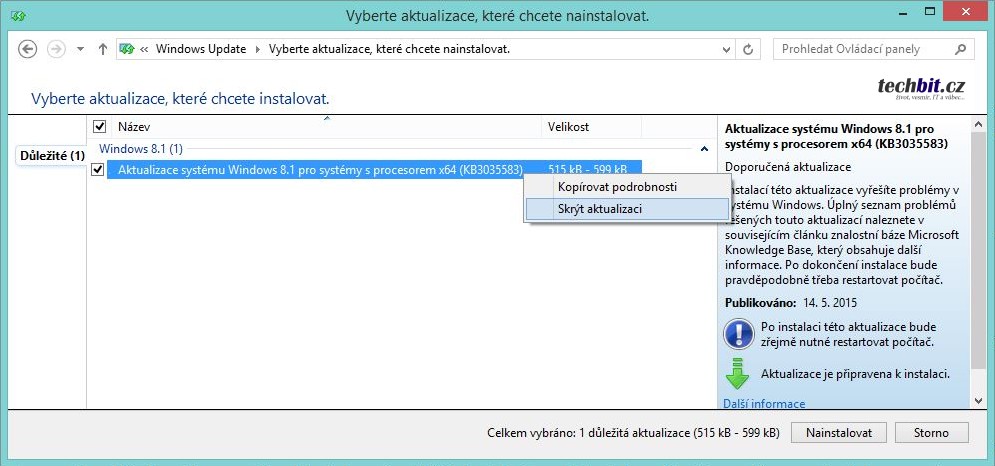Open the recent locations dropdown arrow
The width and height of the screenshot is (995, 466).
(x=80, y=50)
